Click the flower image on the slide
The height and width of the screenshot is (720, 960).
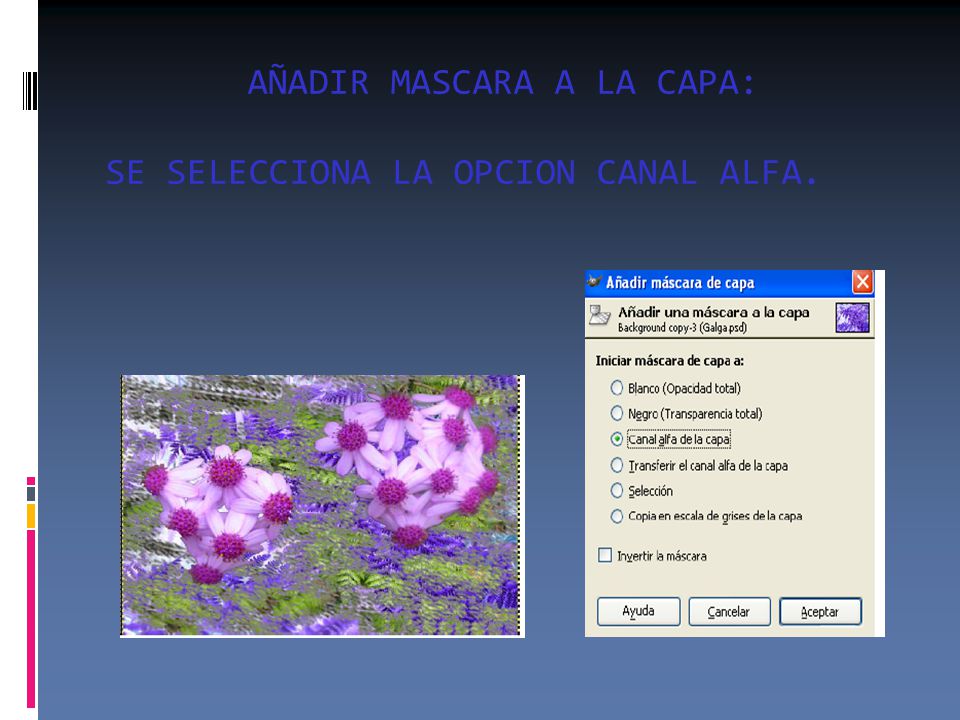(322, 506)
